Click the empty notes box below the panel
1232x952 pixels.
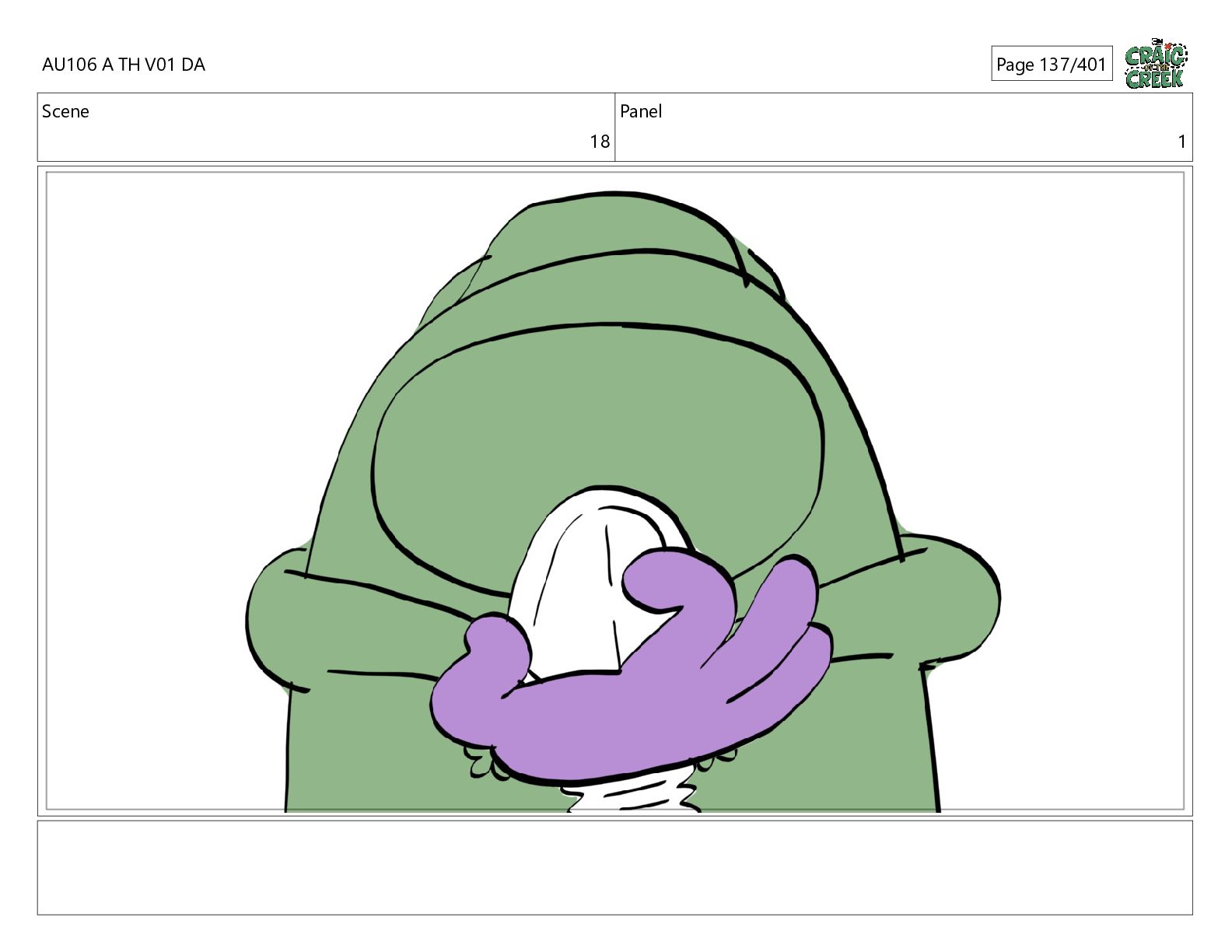(x=615, y=867)
